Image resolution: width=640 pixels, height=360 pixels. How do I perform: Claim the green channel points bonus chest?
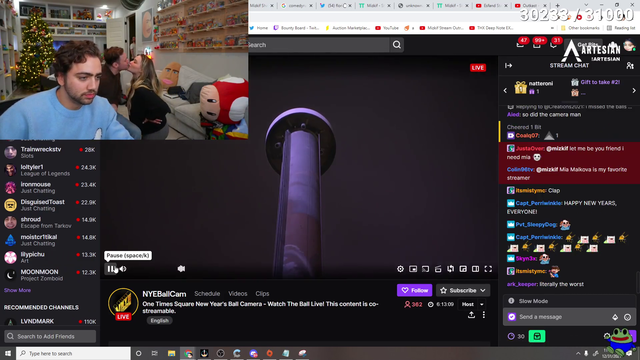tap(537, 336)
